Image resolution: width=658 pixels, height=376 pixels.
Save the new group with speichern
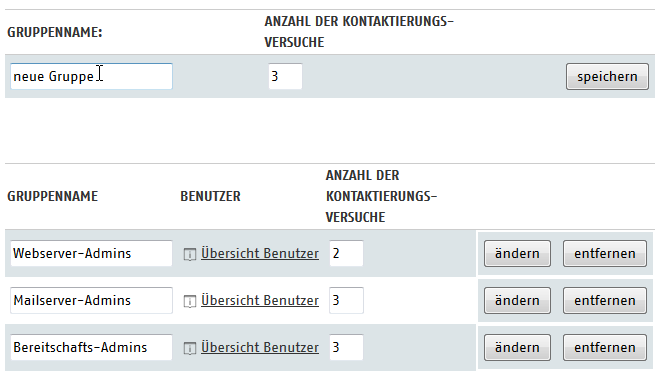(x=607, y=76)
